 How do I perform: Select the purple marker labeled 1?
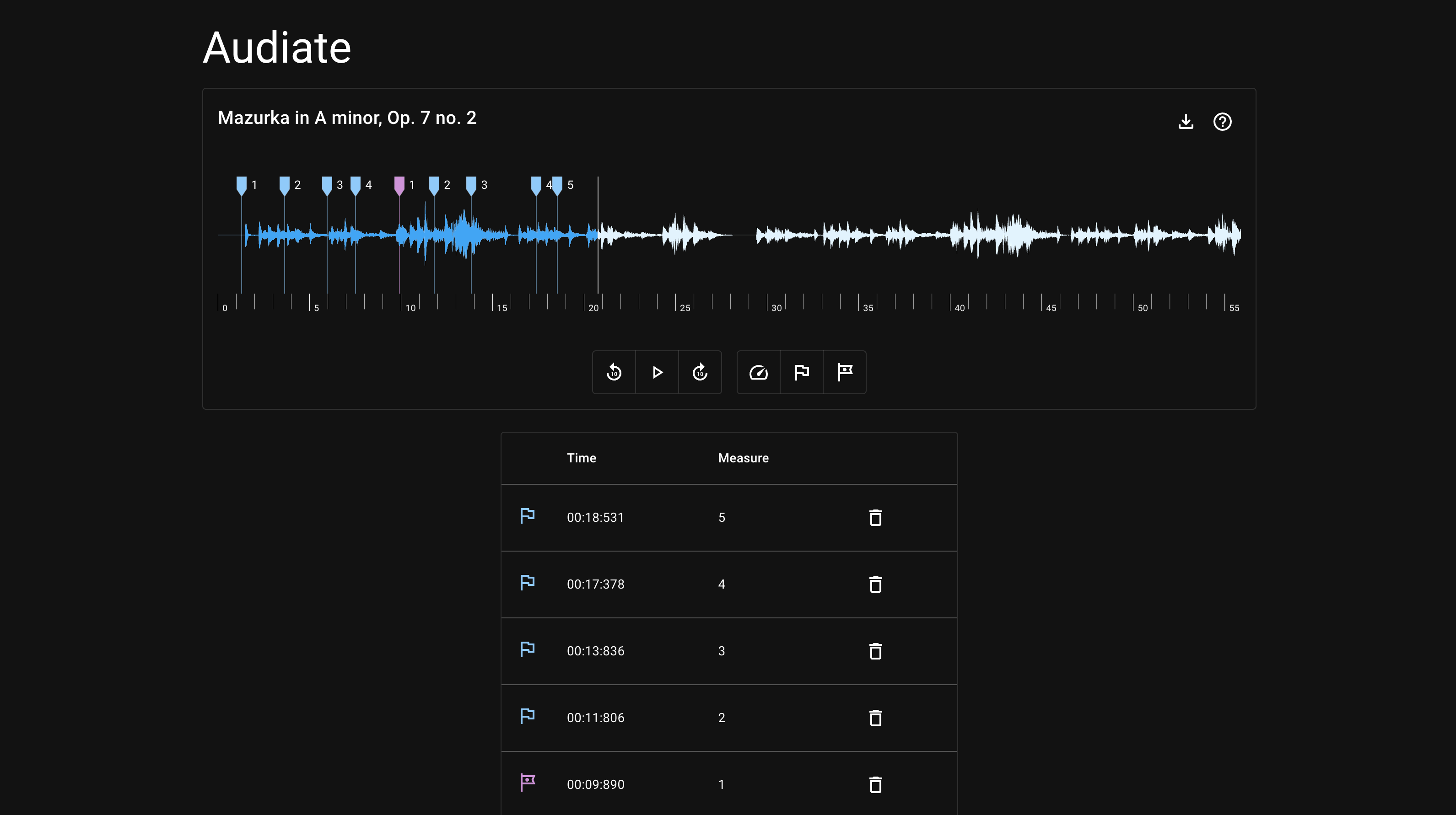pyautogui.click(x=399, y=185)
